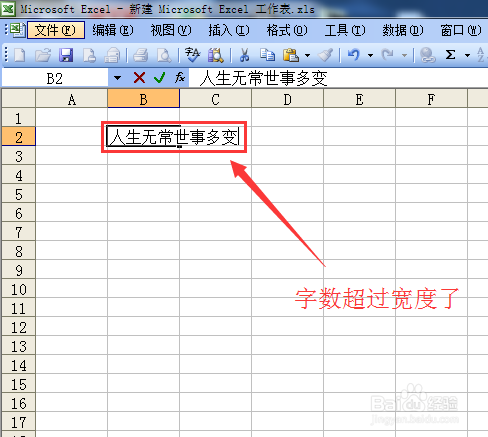488x437 pixels.
Task: Click the Copy icon
Action: click(x=267, y=55)
